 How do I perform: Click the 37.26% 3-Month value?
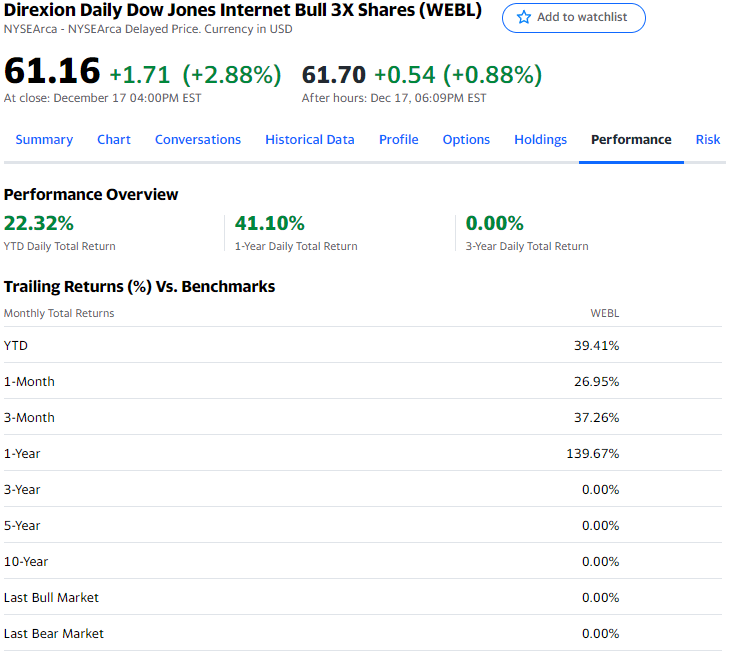[x=596, y=418]
